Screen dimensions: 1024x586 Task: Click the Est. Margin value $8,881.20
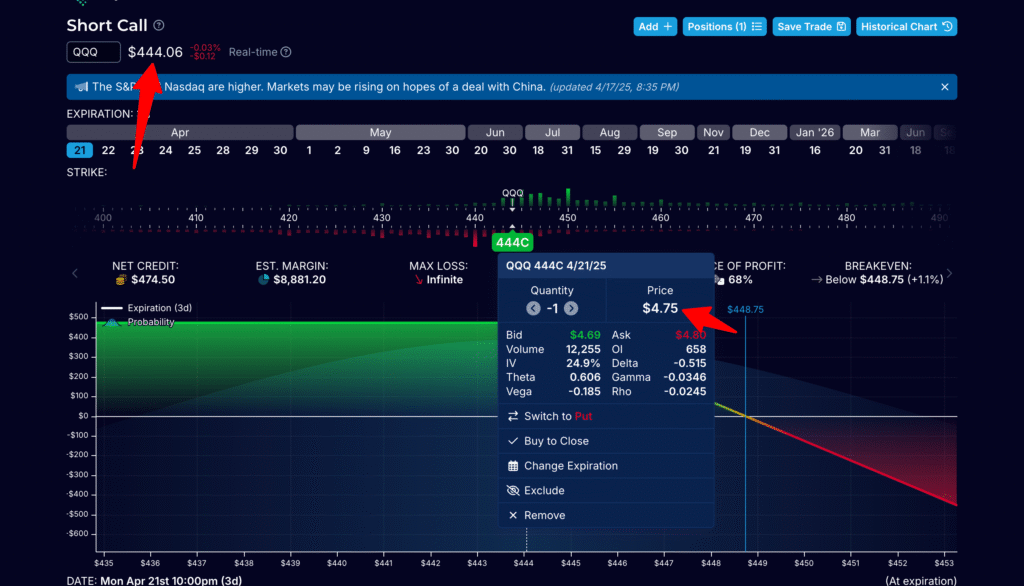[299, 280]
